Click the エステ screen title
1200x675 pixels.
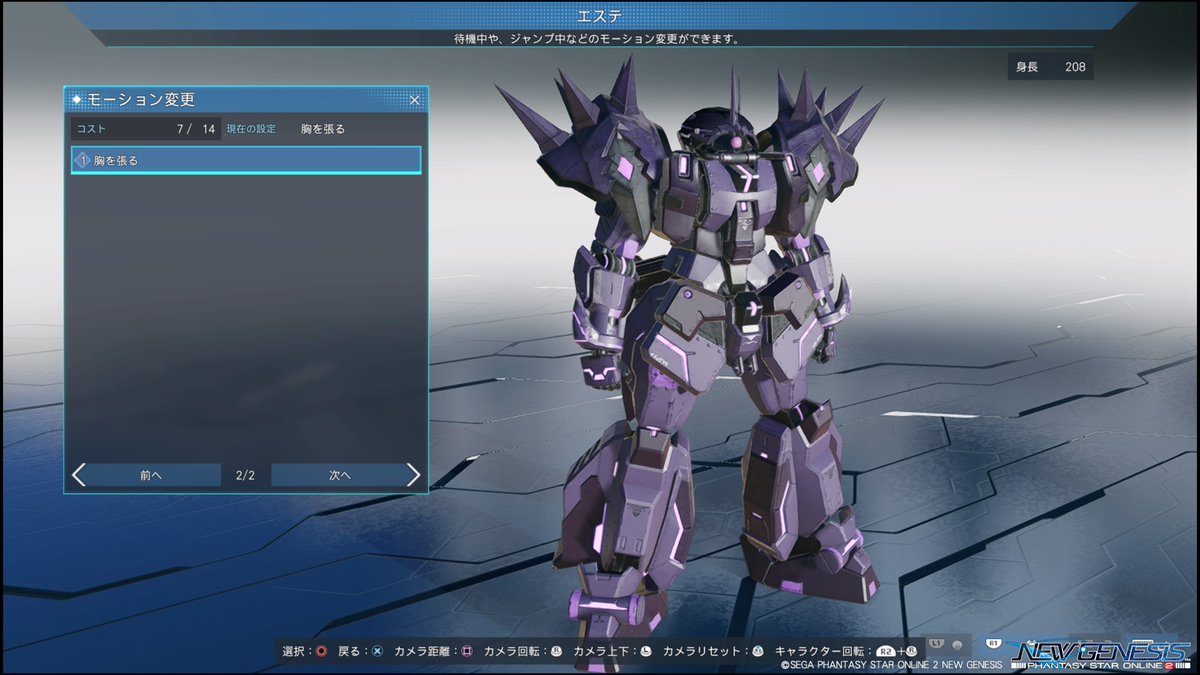(600, 15)
